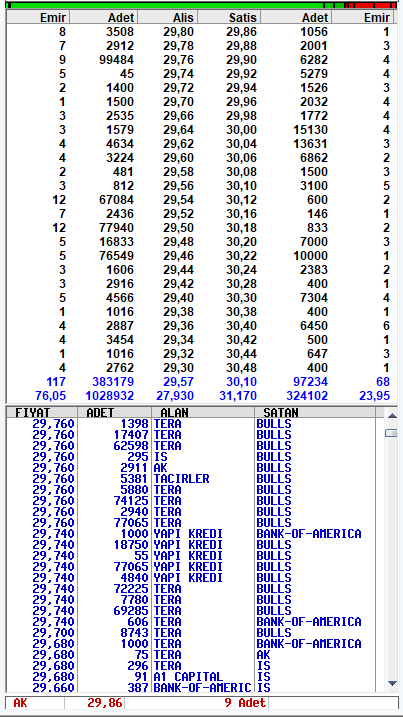
Task: Select the ask quantity 13631
Action: [x=310, y=144]
